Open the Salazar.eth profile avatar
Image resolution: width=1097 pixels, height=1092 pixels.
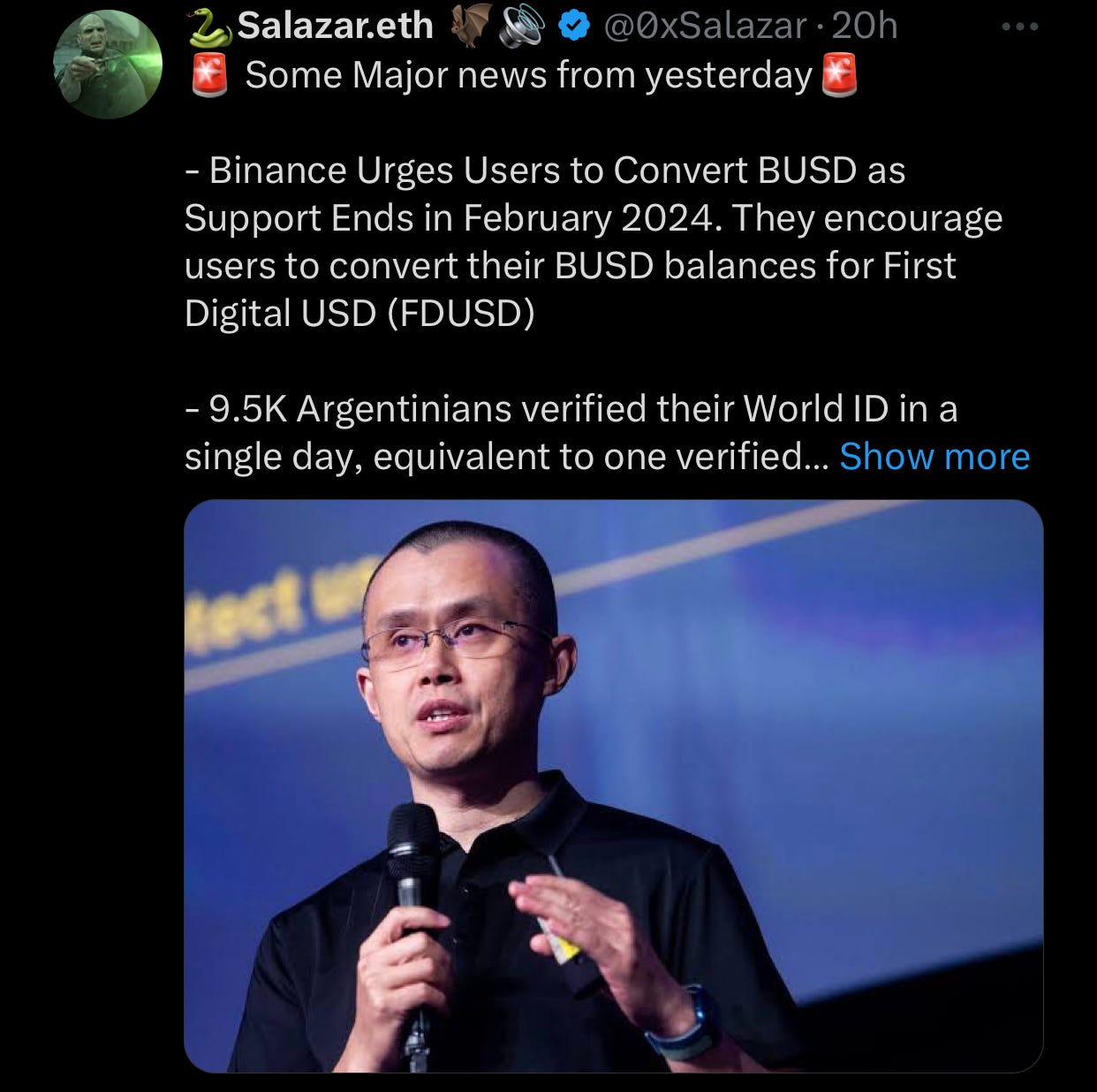(x=108, y=64)
